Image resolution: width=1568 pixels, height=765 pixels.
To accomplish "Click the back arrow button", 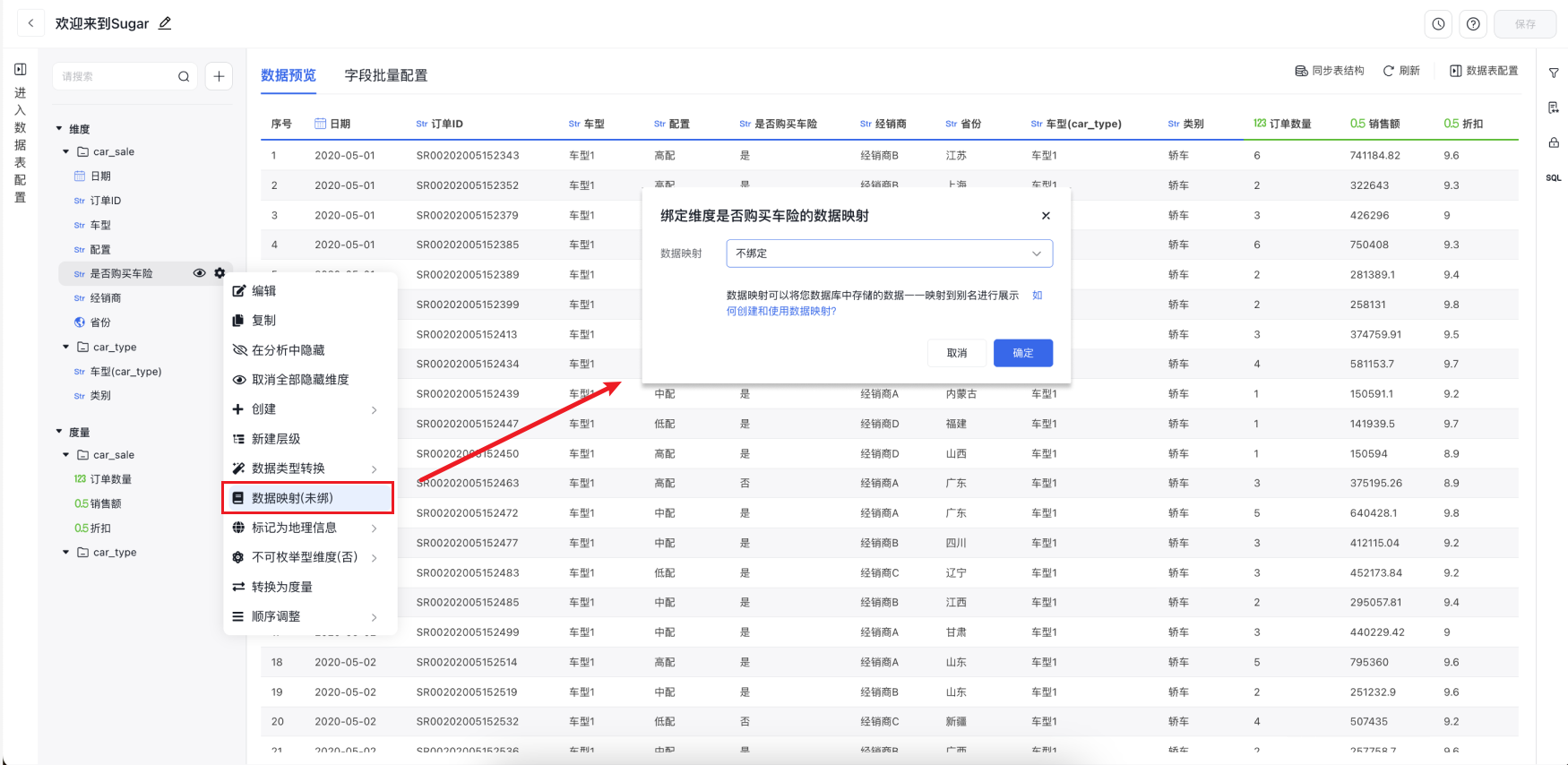I will tap(30, 23).
